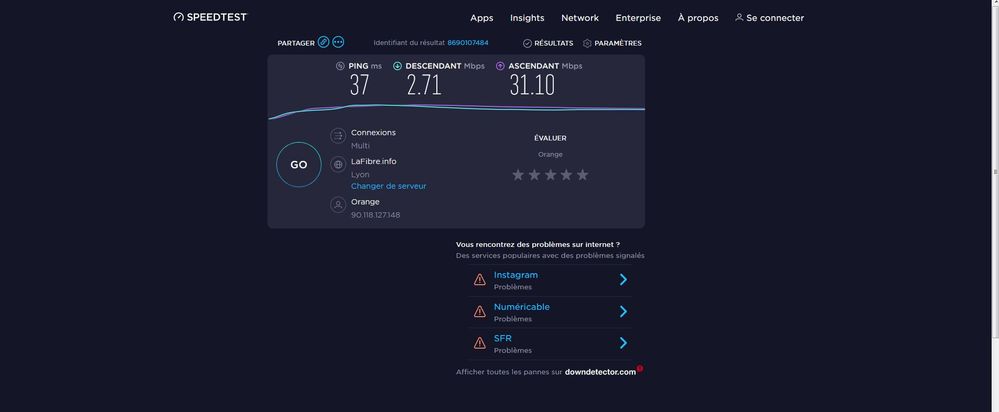Click the ÉVALUER heading
Screen dimensions: 999x412
pos(550,138)
